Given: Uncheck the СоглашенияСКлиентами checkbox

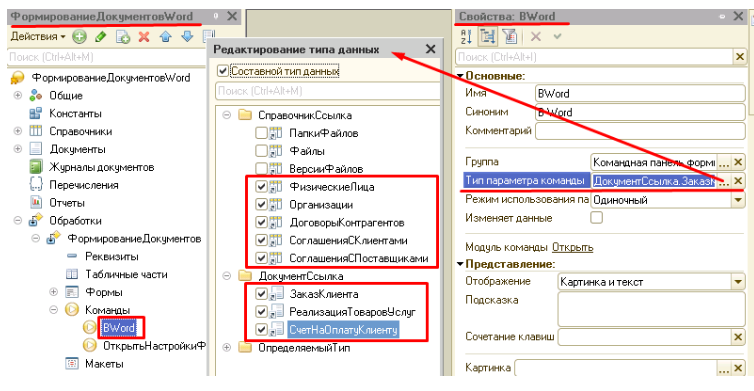Looking at the screenshot, I should click(261, 240).
